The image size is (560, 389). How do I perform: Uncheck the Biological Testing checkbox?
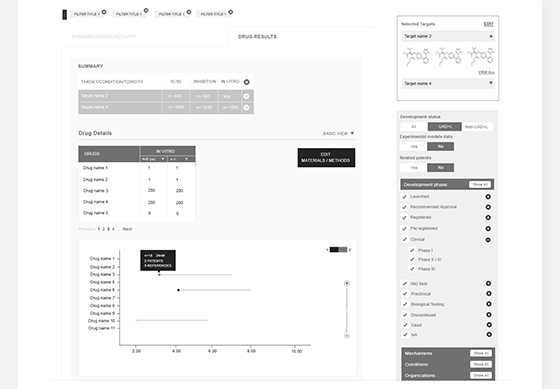(405, 304)
